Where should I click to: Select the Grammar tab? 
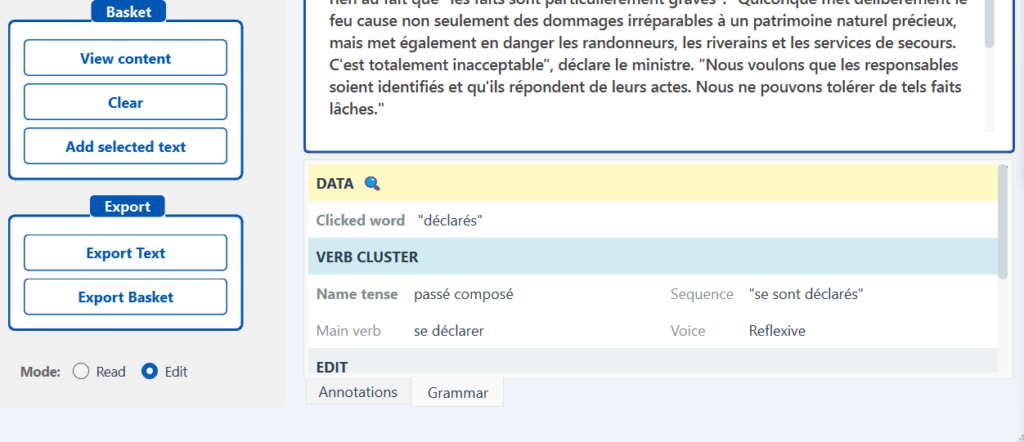[x=457, y=393]
